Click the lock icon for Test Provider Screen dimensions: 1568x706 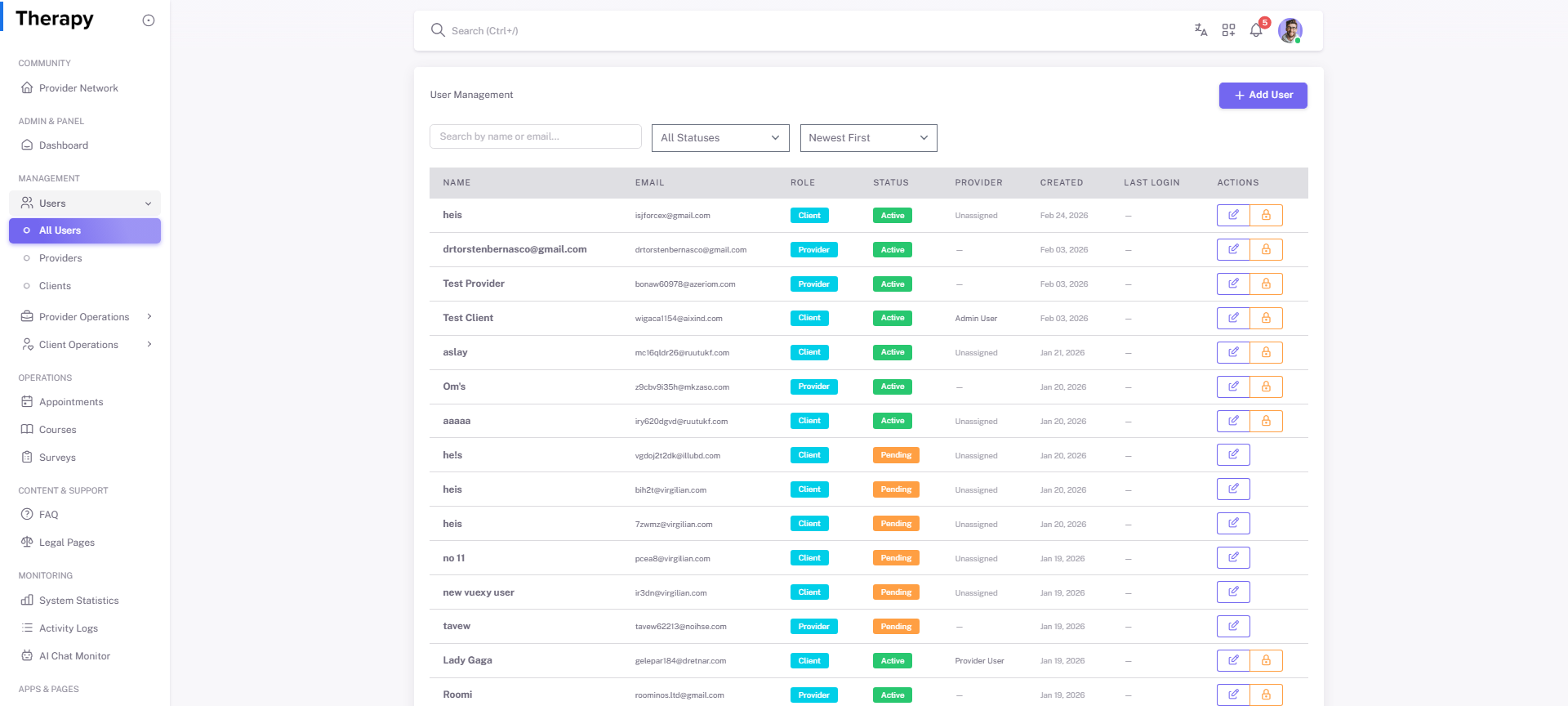point(1266,284)
